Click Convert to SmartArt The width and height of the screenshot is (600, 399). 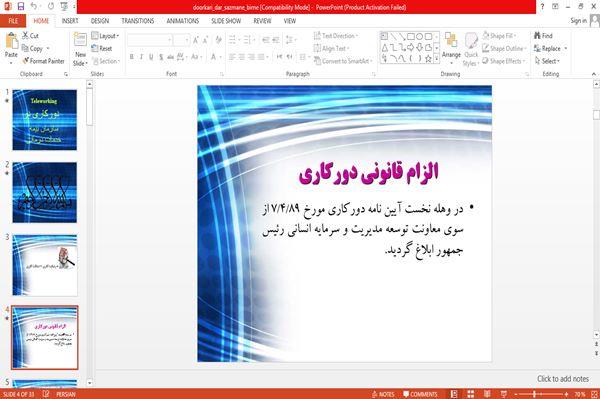(342, 61)
